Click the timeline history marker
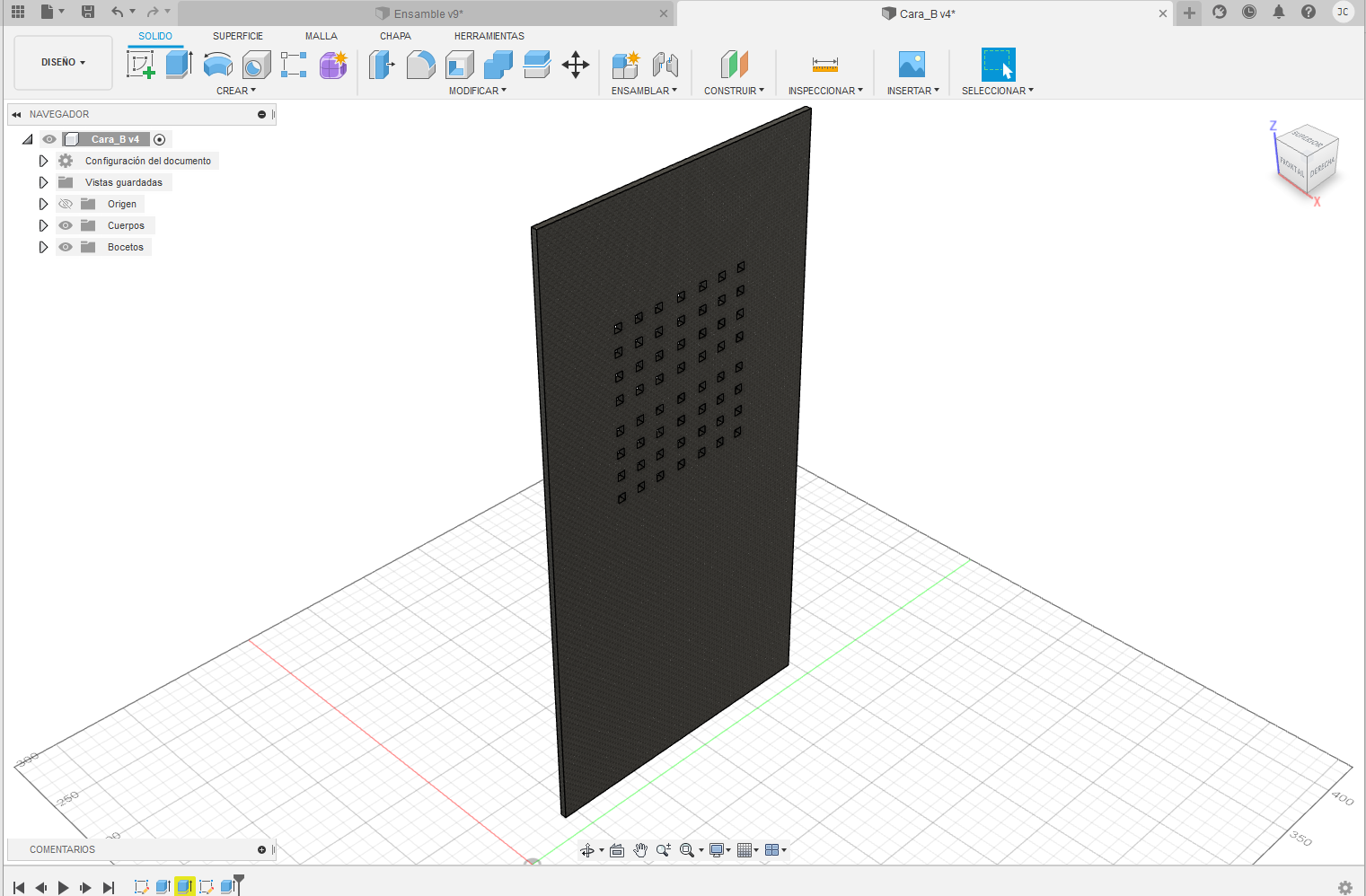This screenshot has width=1366, height=896. click(x=238, y=883)
